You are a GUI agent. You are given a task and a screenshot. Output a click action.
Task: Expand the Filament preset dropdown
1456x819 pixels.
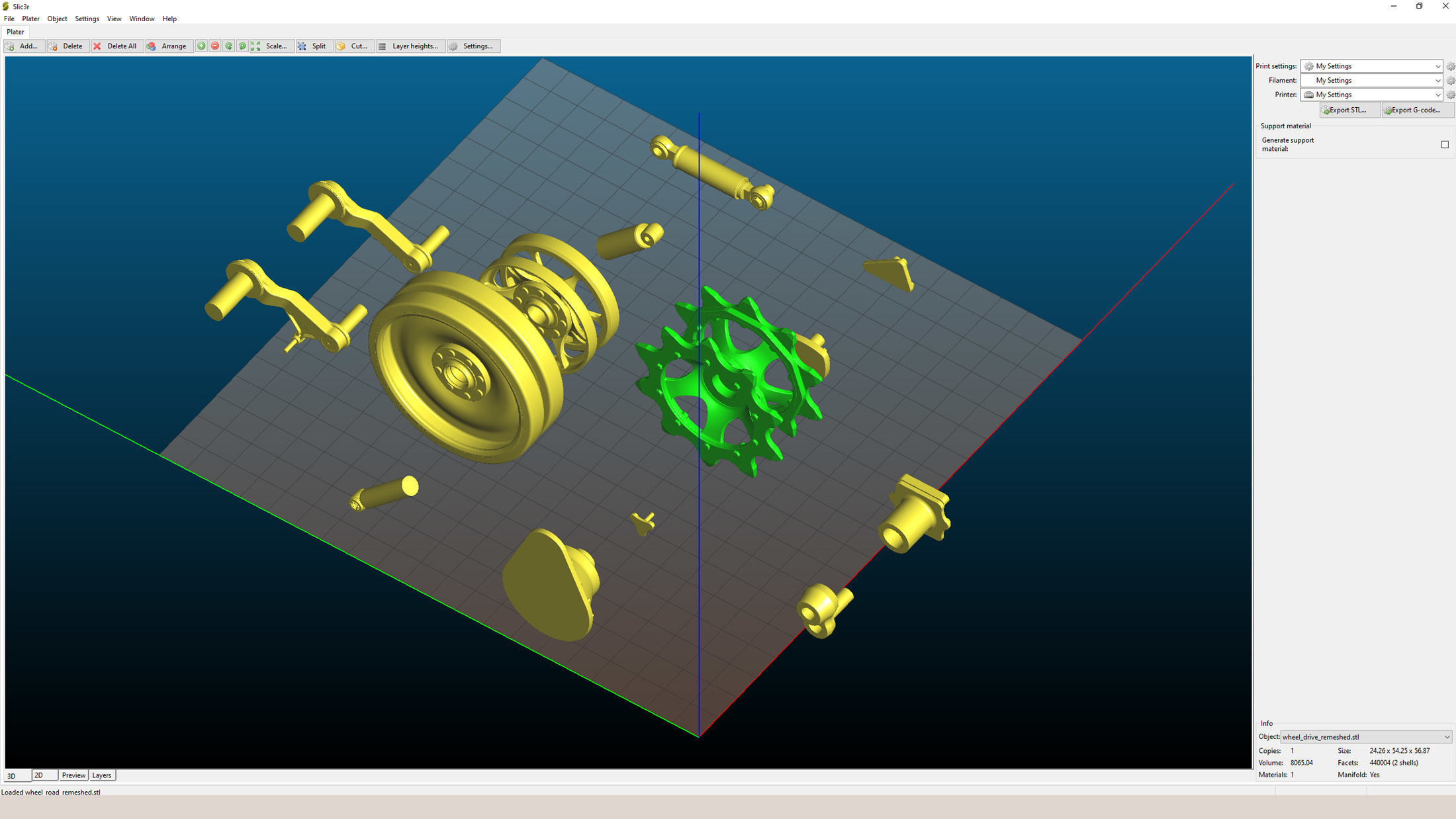(1437, 81)
